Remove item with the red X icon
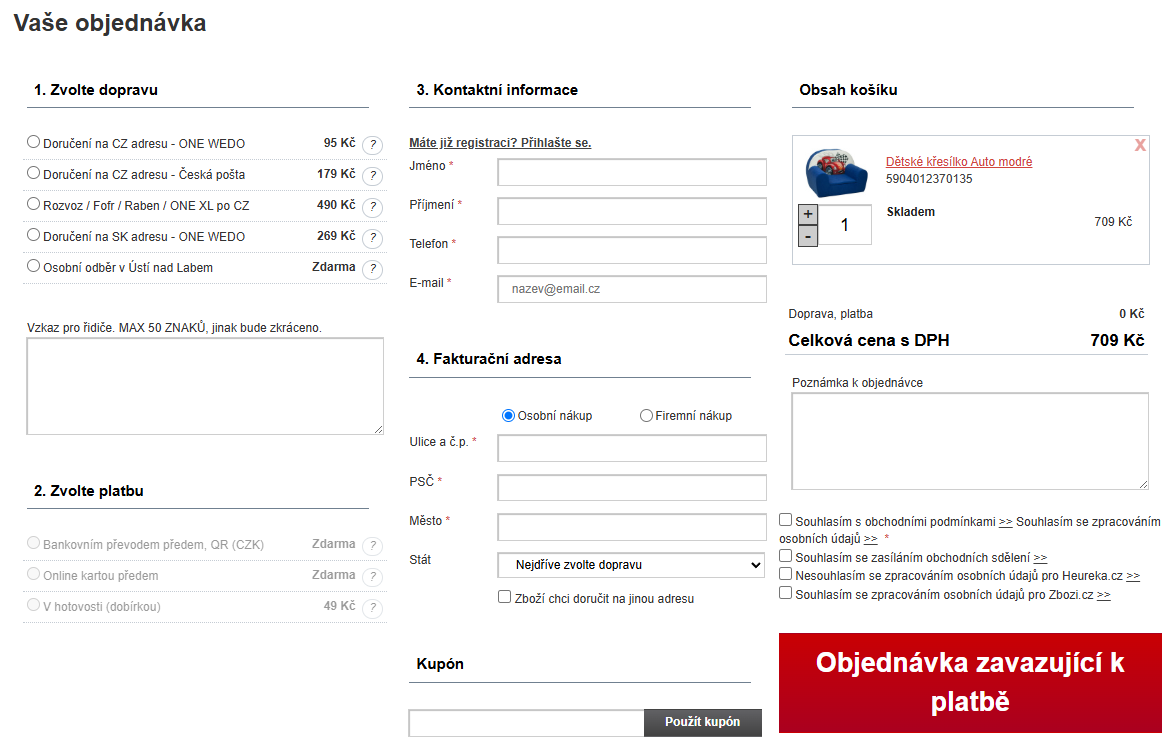Viewport: 1171px width, 747px height. (x=1140, y=146)
